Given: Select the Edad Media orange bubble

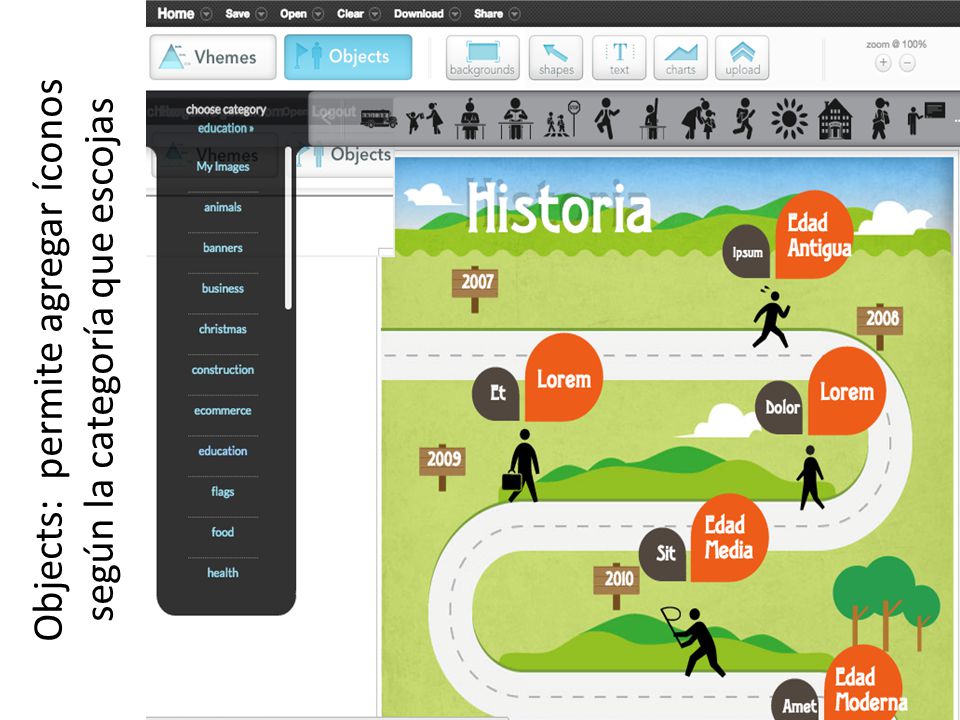Looking at the screenshot, I should (x=730, y=538).
